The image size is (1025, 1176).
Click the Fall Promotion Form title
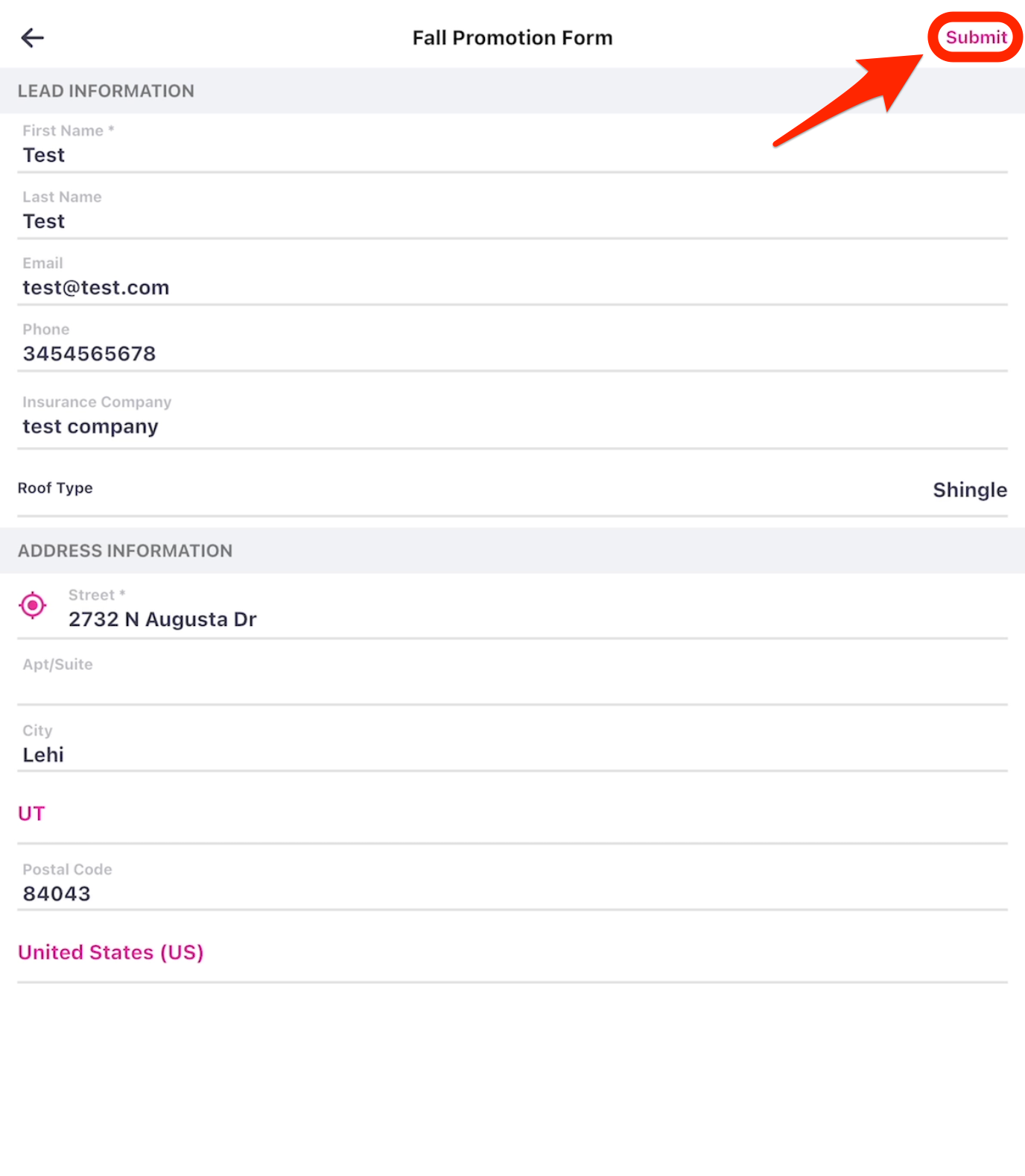coord(512,38)
